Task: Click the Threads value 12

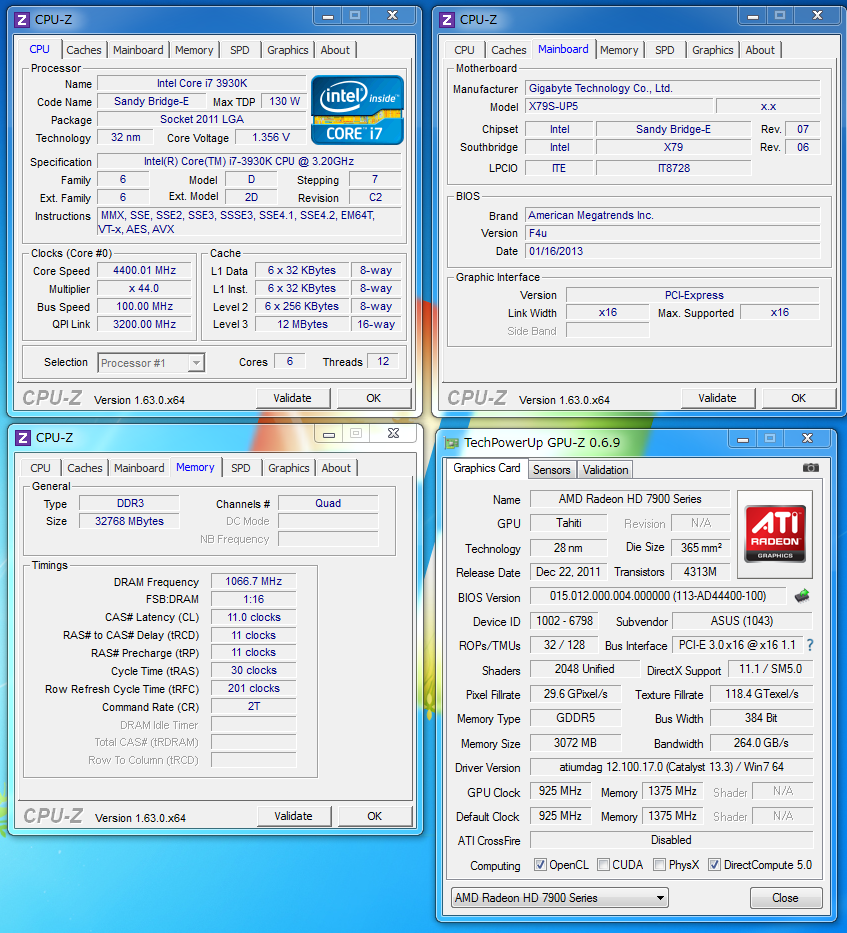Action: tap(383, 361)
